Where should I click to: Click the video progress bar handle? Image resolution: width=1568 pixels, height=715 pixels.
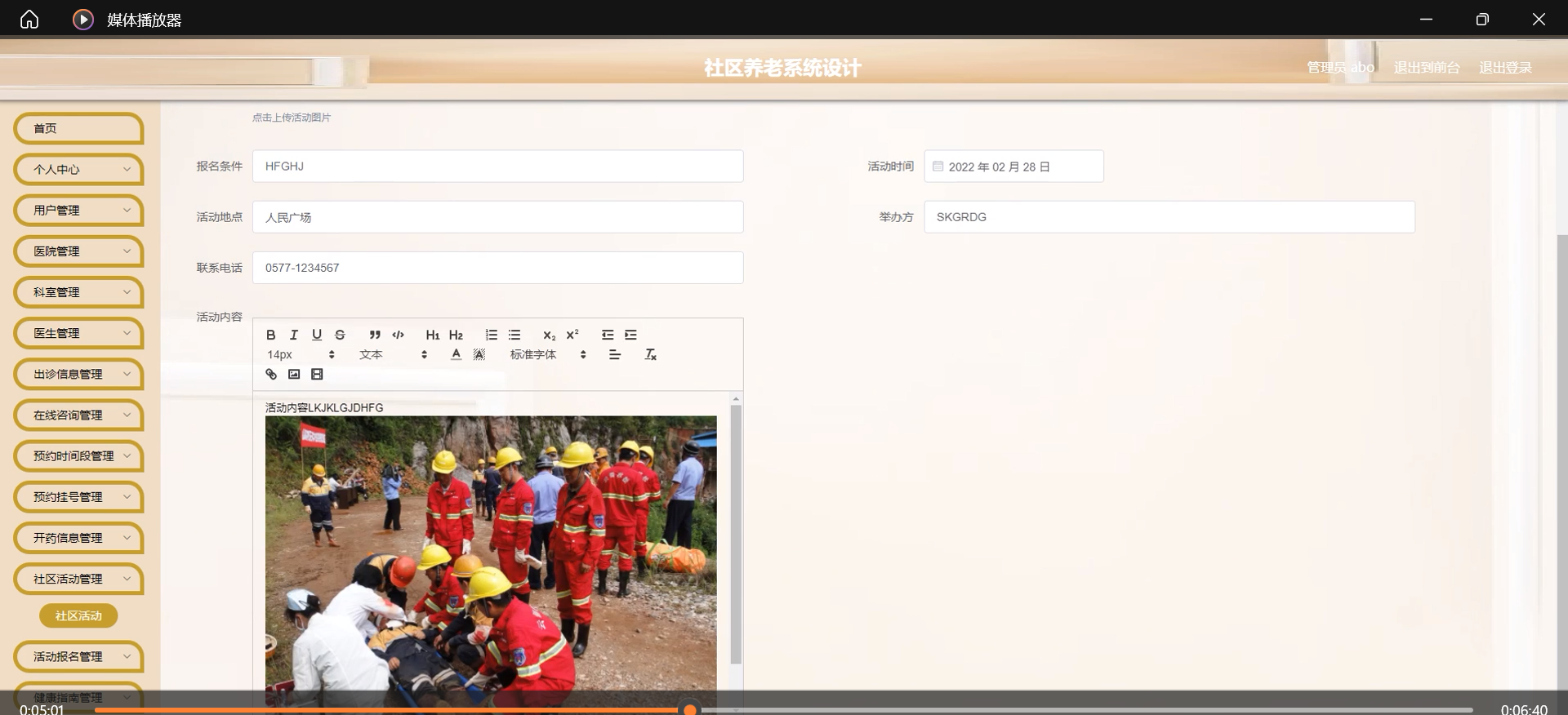(x=690, y=710)
